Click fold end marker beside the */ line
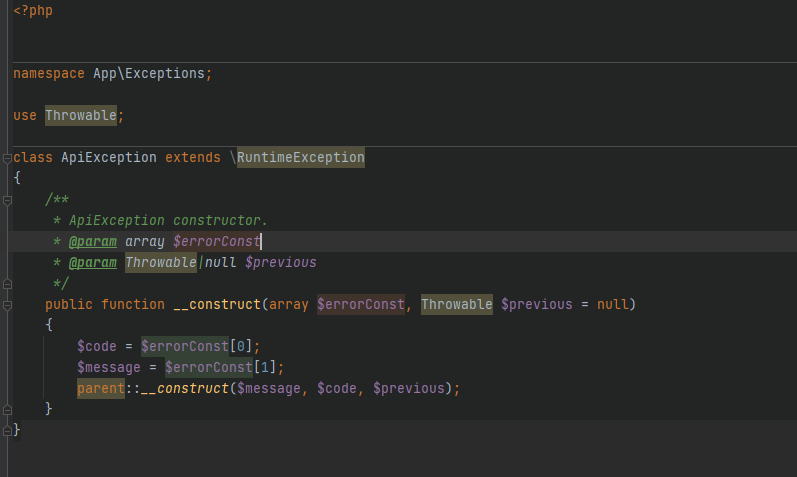The image size is (797, 477). pos(7,284)
